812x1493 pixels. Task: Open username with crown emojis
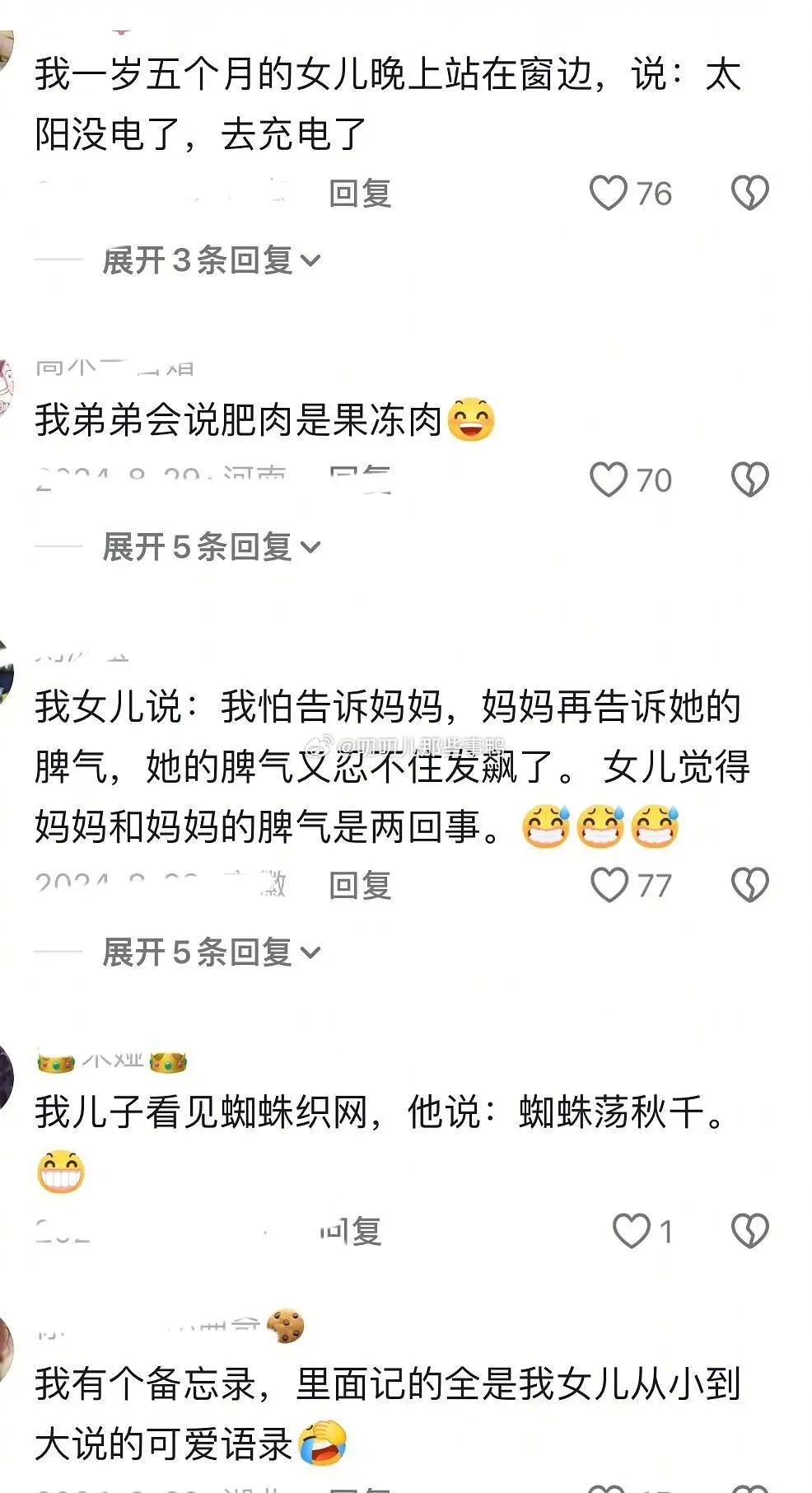point(112,1061)
